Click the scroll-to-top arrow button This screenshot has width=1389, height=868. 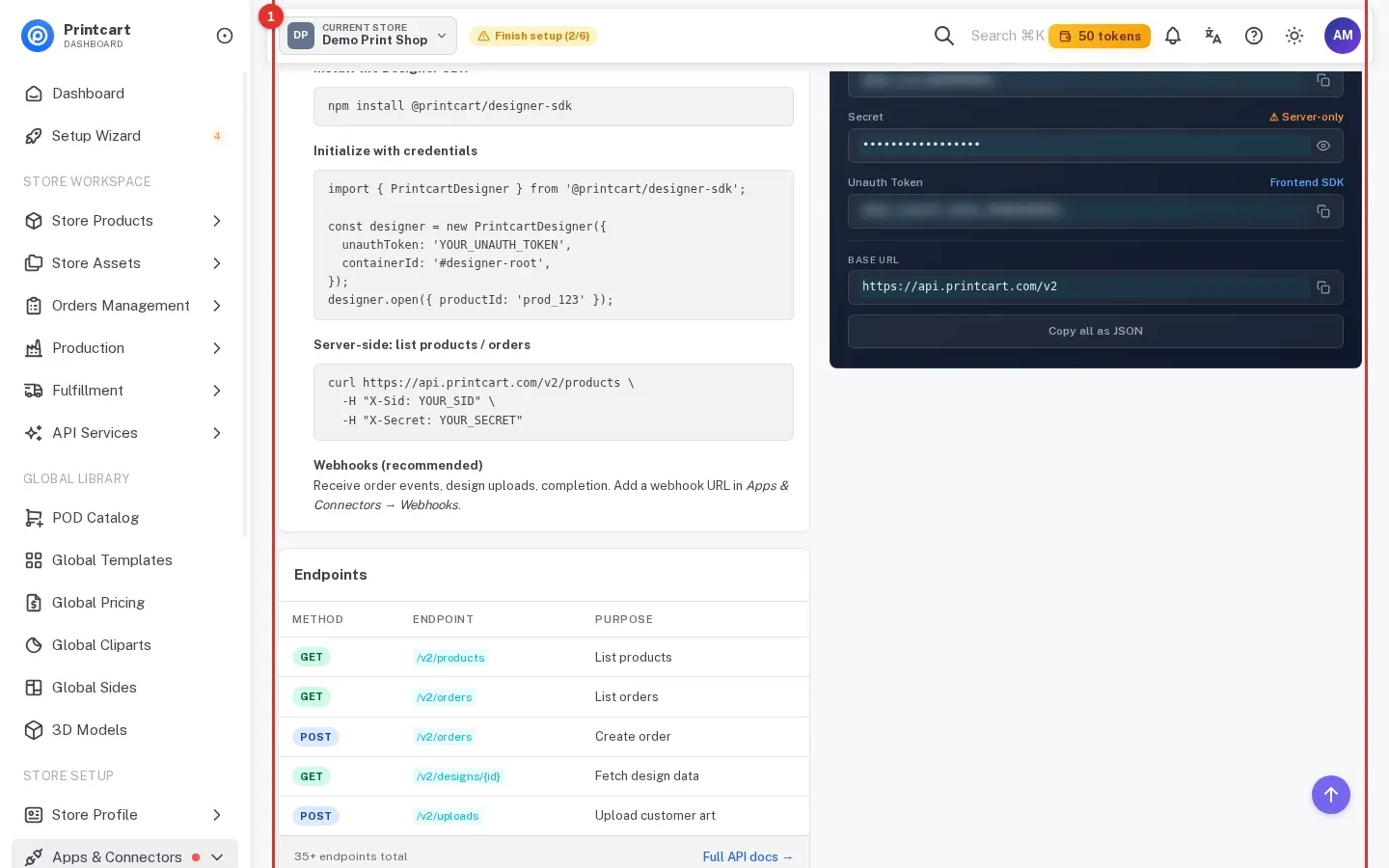tap(1331, 795)
